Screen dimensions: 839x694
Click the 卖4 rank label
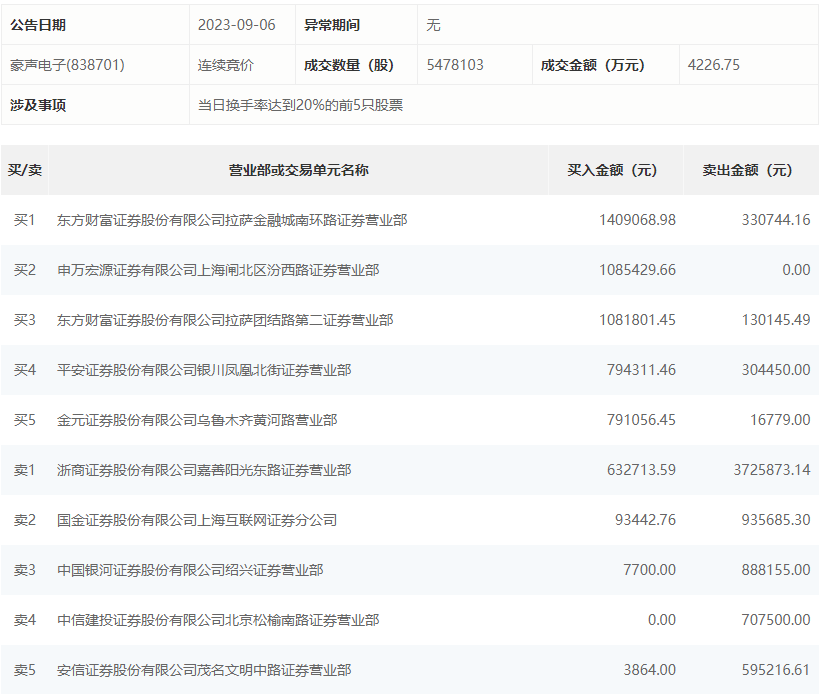(25, 620)
